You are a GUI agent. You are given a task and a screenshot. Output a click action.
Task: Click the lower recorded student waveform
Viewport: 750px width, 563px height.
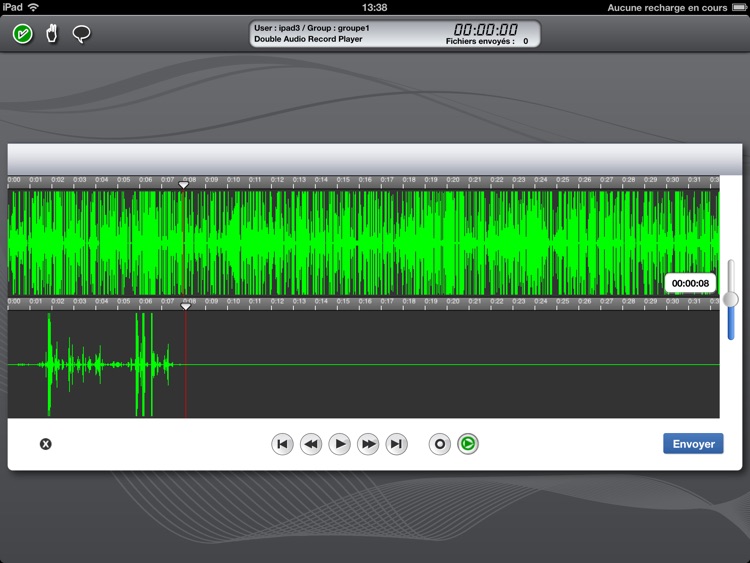click(364, 364)
